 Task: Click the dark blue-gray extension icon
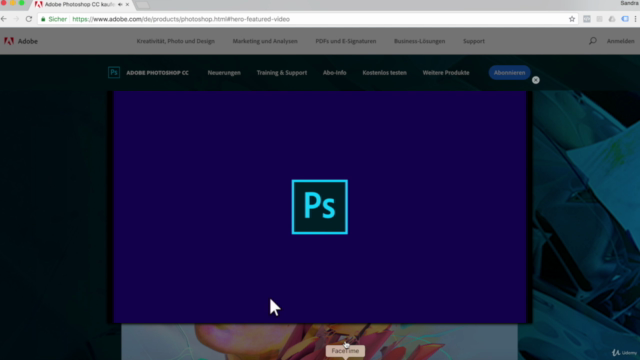click(x=587, y=19)
